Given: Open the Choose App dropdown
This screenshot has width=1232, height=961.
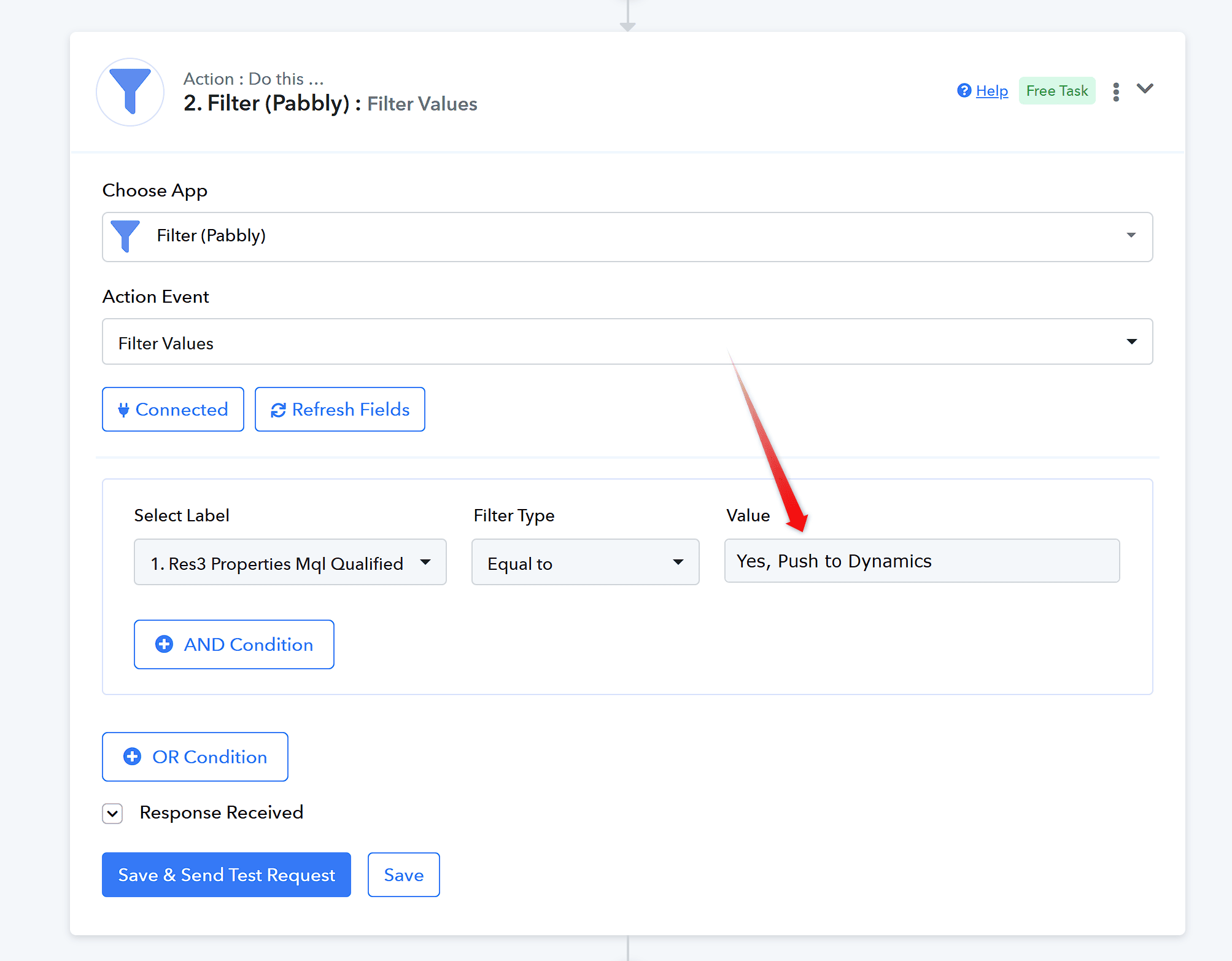Looking at the screenshot, I should 627,236.
